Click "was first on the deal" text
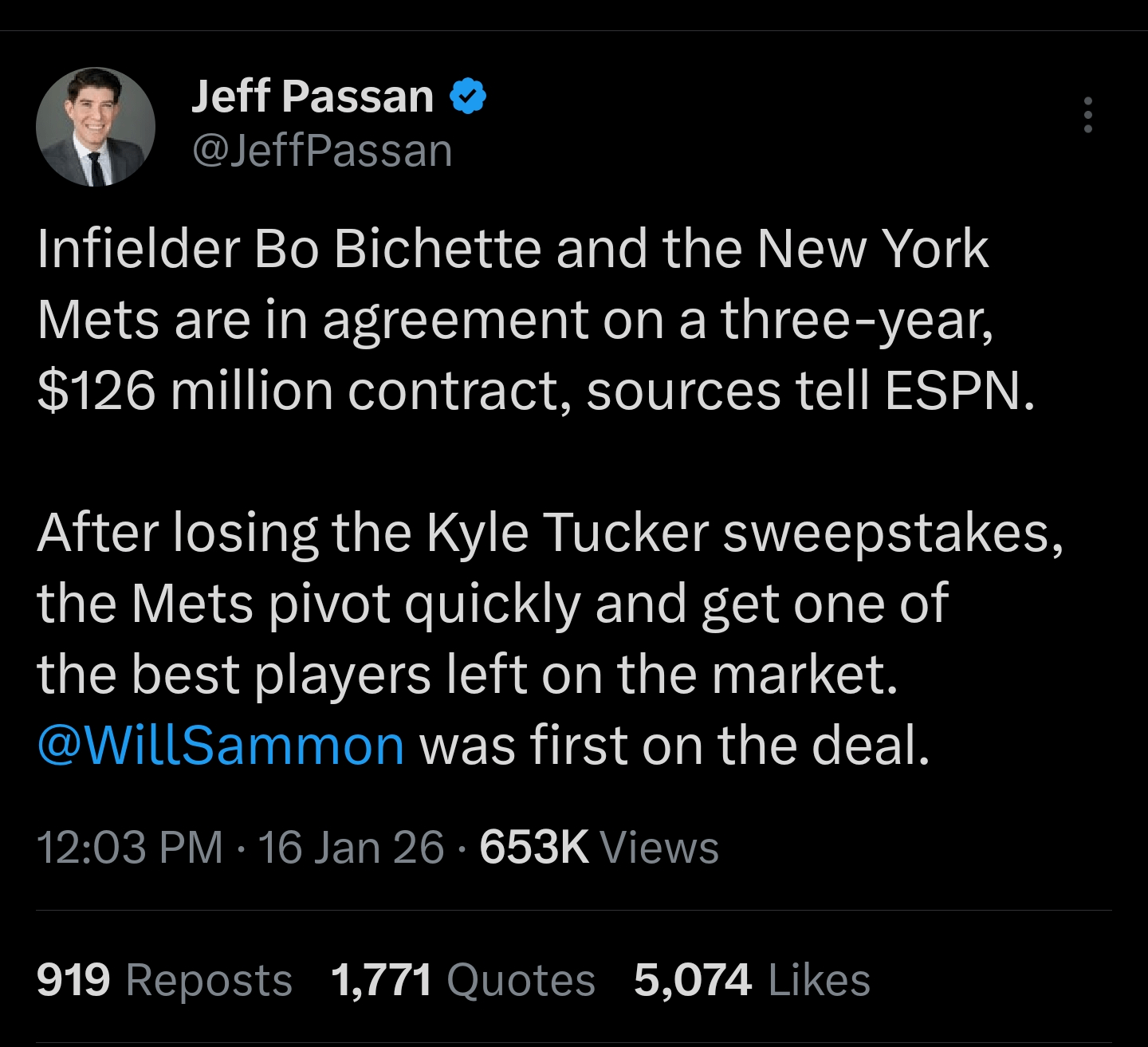The width and height of the screenshot is (1148, 1047). [x=674, y=745]
